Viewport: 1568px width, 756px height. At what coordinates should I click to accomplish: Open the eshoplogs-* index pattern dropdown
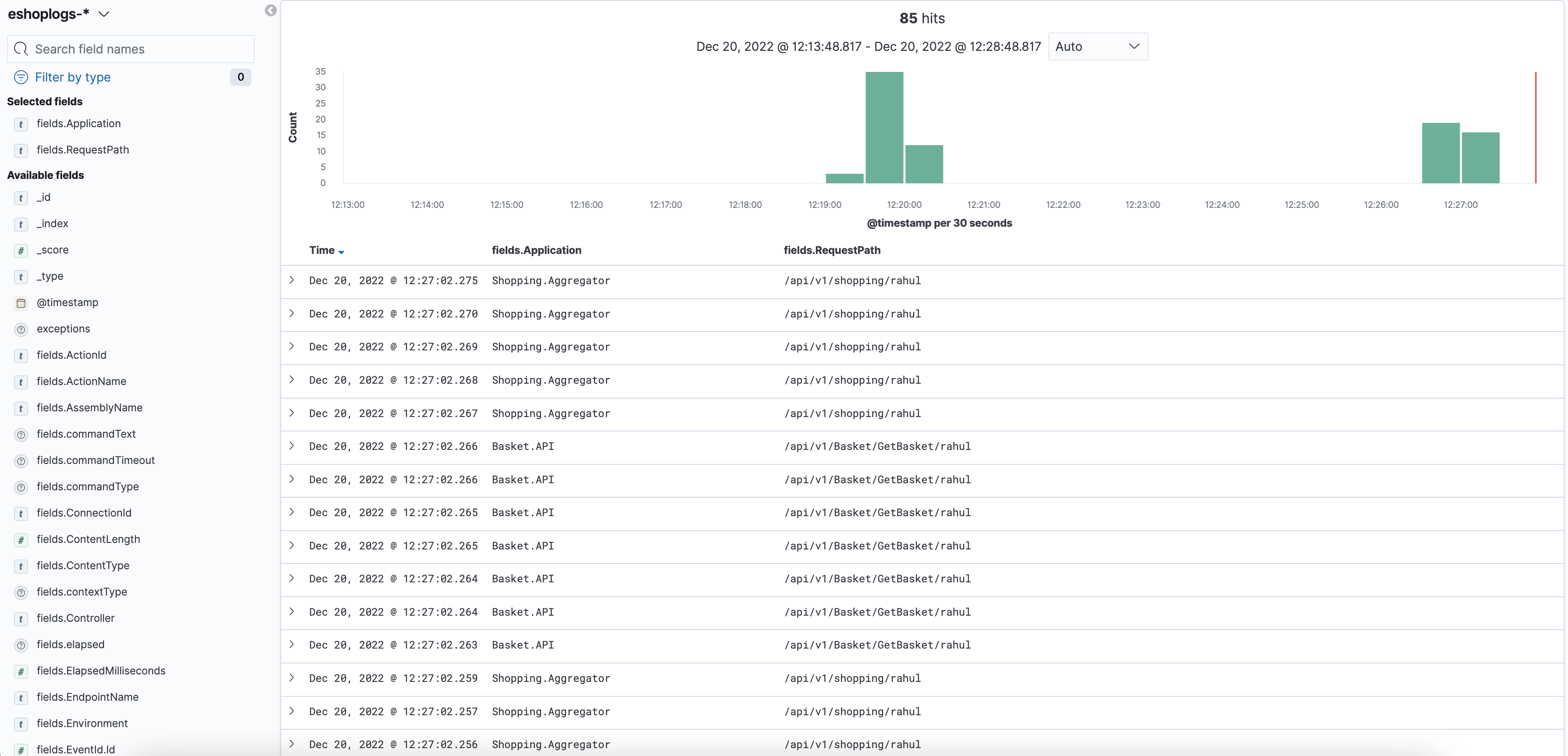click(x=58, y=14)
